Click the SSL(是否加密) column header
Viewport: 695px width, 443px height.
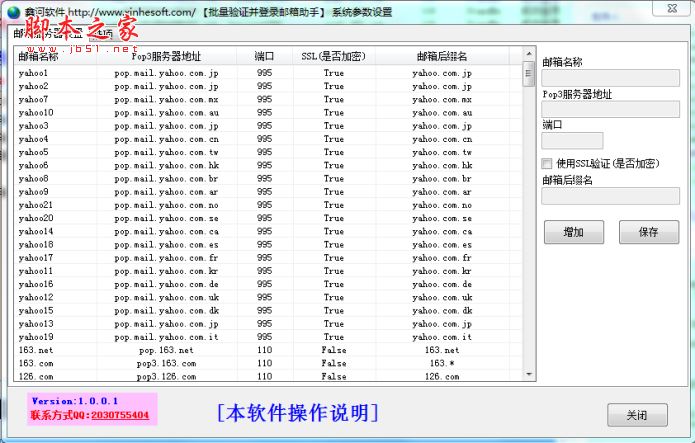[333, 57]
